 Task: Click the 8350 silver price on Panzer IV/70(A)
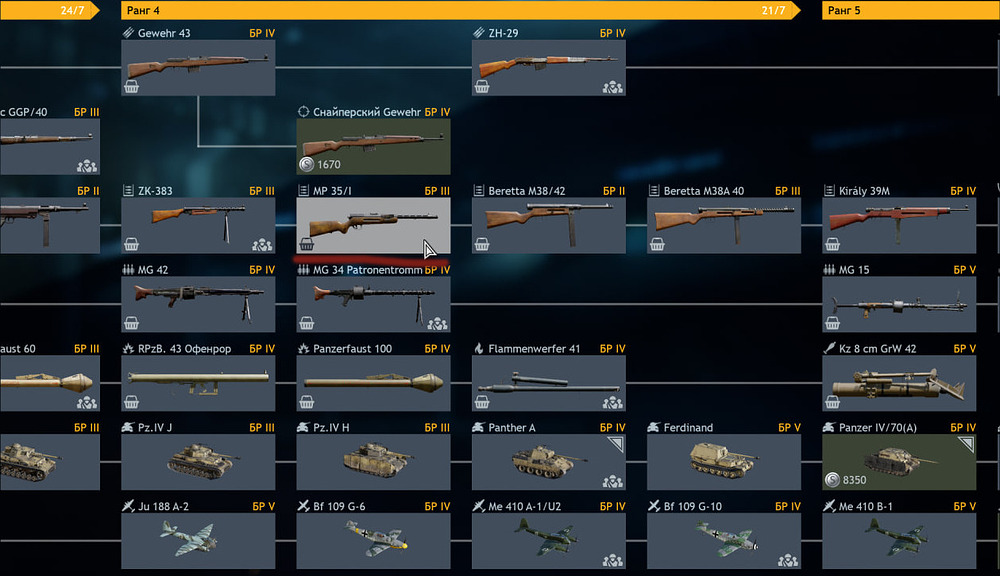846,480
